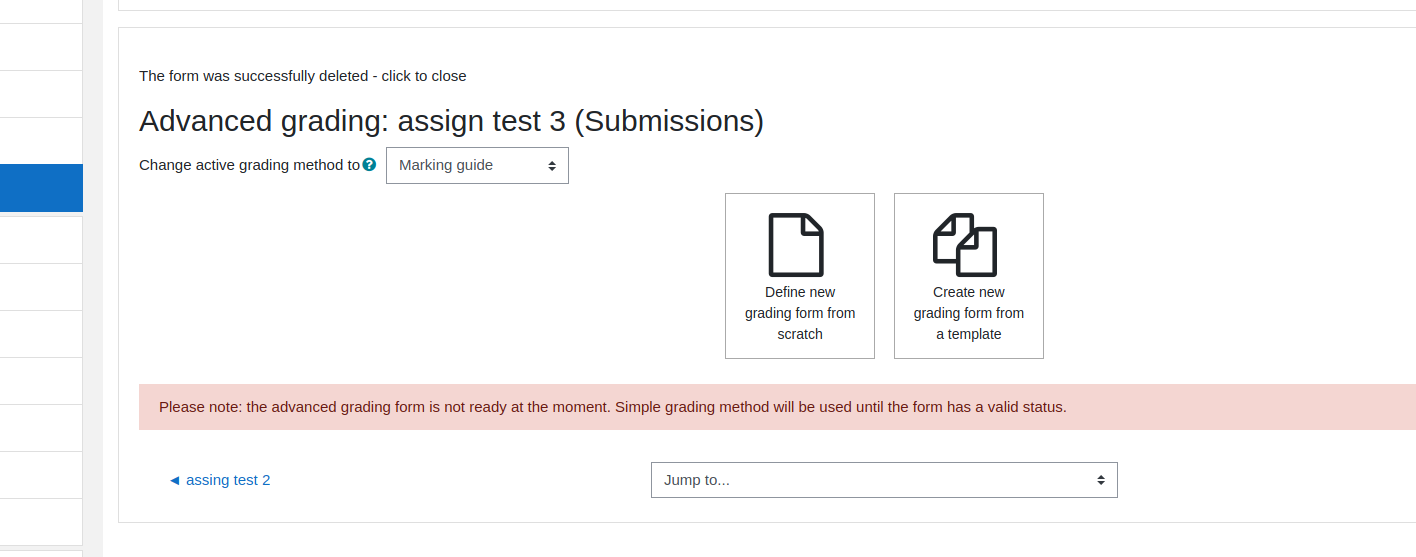The image size is (1416, 557).
Task: Open the Marking guide grading method dropdown
Action: (x=477, y=166)
